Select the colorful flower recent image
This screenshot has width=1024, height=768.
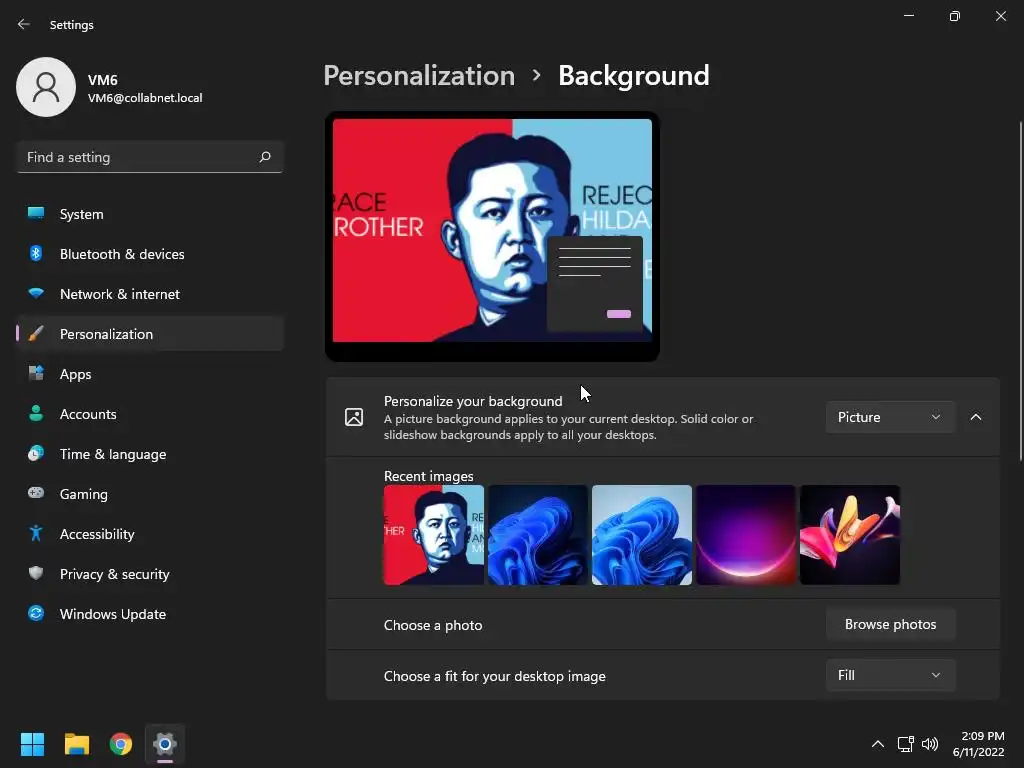[850, 535]
